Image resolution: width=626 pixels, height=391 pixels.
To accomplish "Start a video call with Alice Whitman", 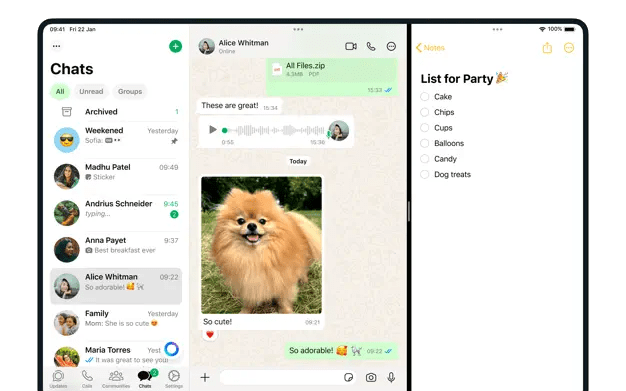I will [351, 46].
